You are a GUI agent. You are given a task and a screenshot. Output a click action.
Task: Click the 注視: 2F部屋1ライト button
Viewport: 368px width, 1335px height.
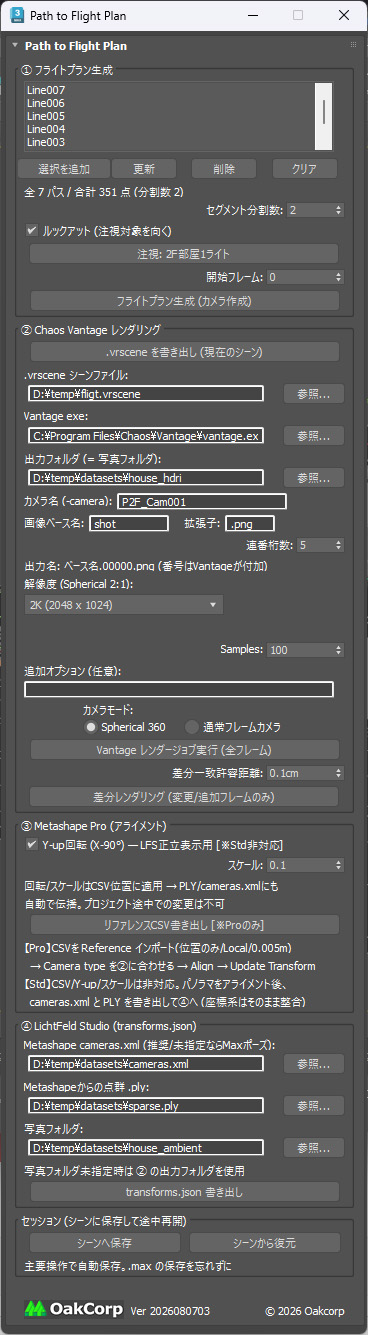click(x=185, y=254)
